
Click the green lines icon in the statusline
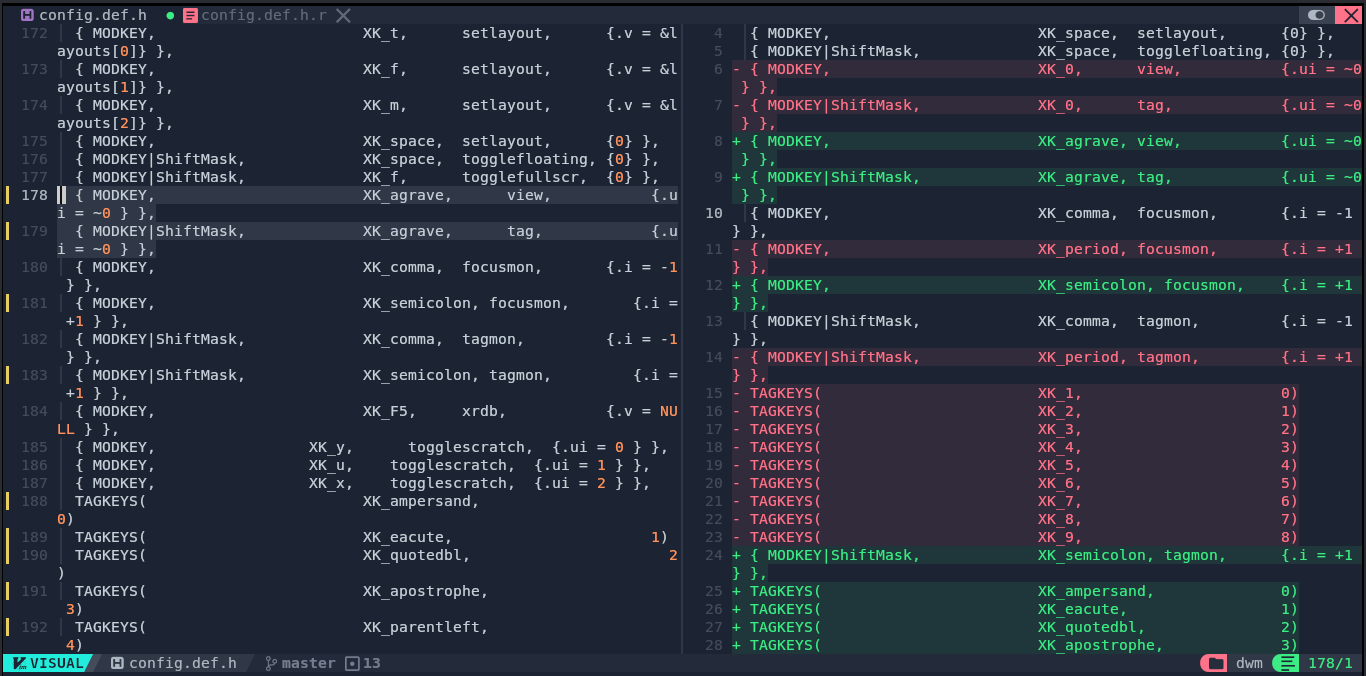tap(1286, 663)
